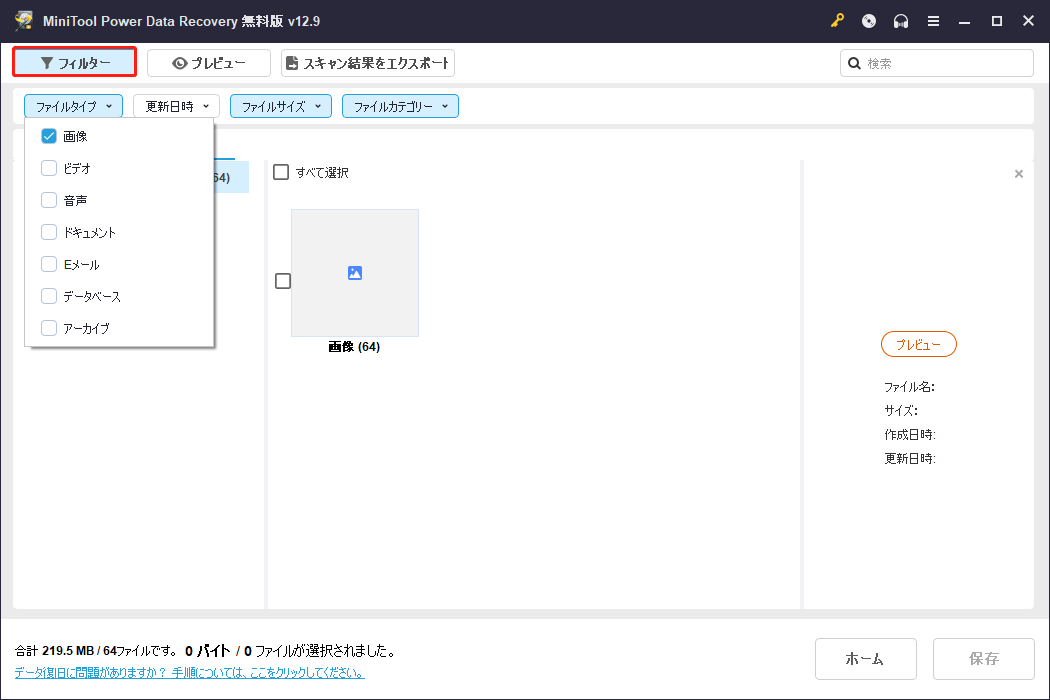Viewport: 1050px width, 700px height.
Task: Check the Eメール checkbox
Action: click(x=49, y=264)
